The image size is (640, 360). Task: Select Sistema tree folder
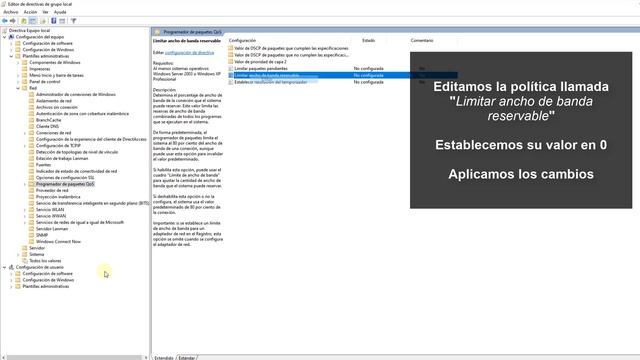pos(36,254)
